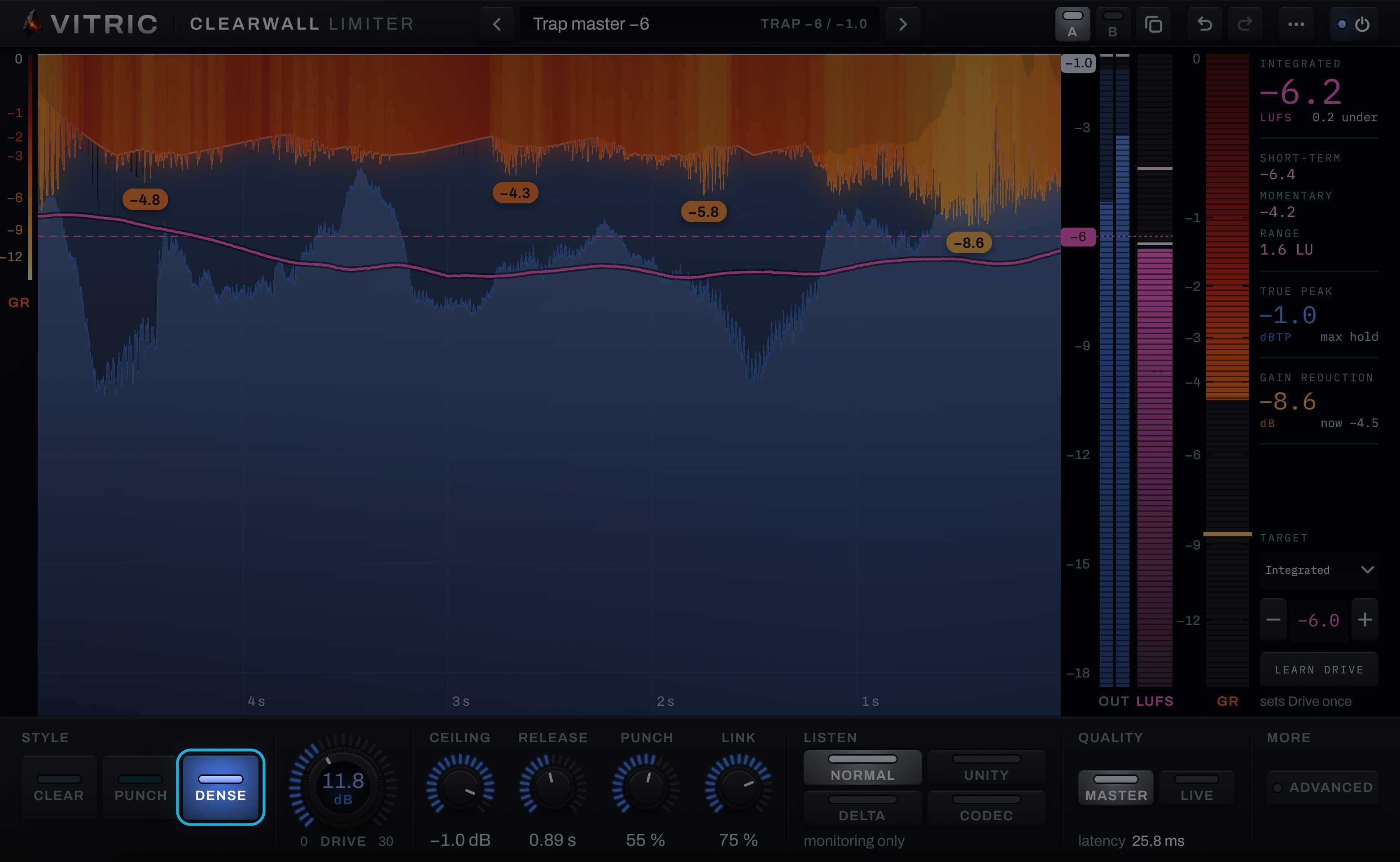This screenshot has height=862, width=1400.
Task: Select the B comparison slot
Action: 1112,24
